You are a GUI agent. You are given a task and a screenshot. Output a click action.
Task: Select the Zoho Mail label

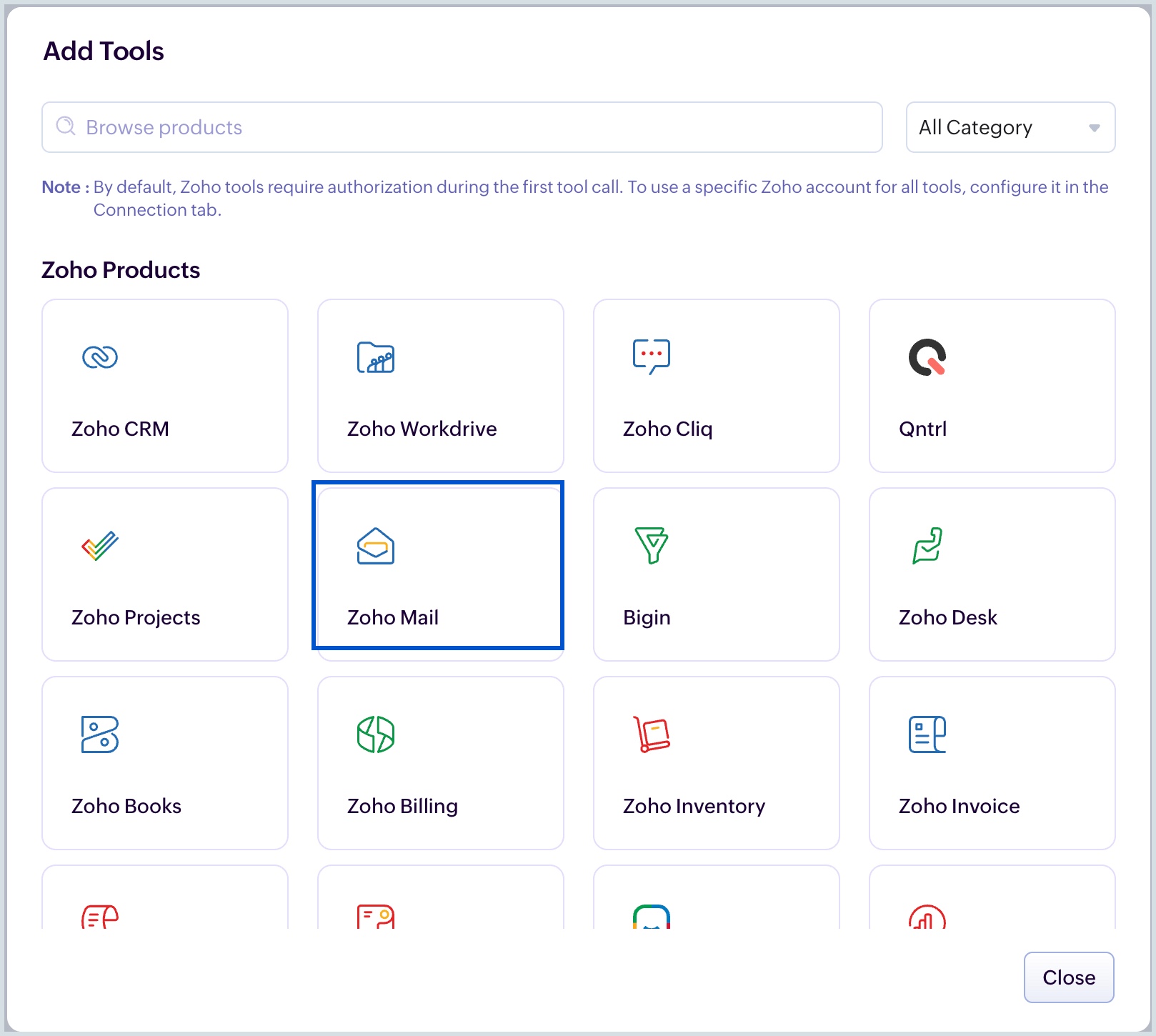(x=393, y=617)
